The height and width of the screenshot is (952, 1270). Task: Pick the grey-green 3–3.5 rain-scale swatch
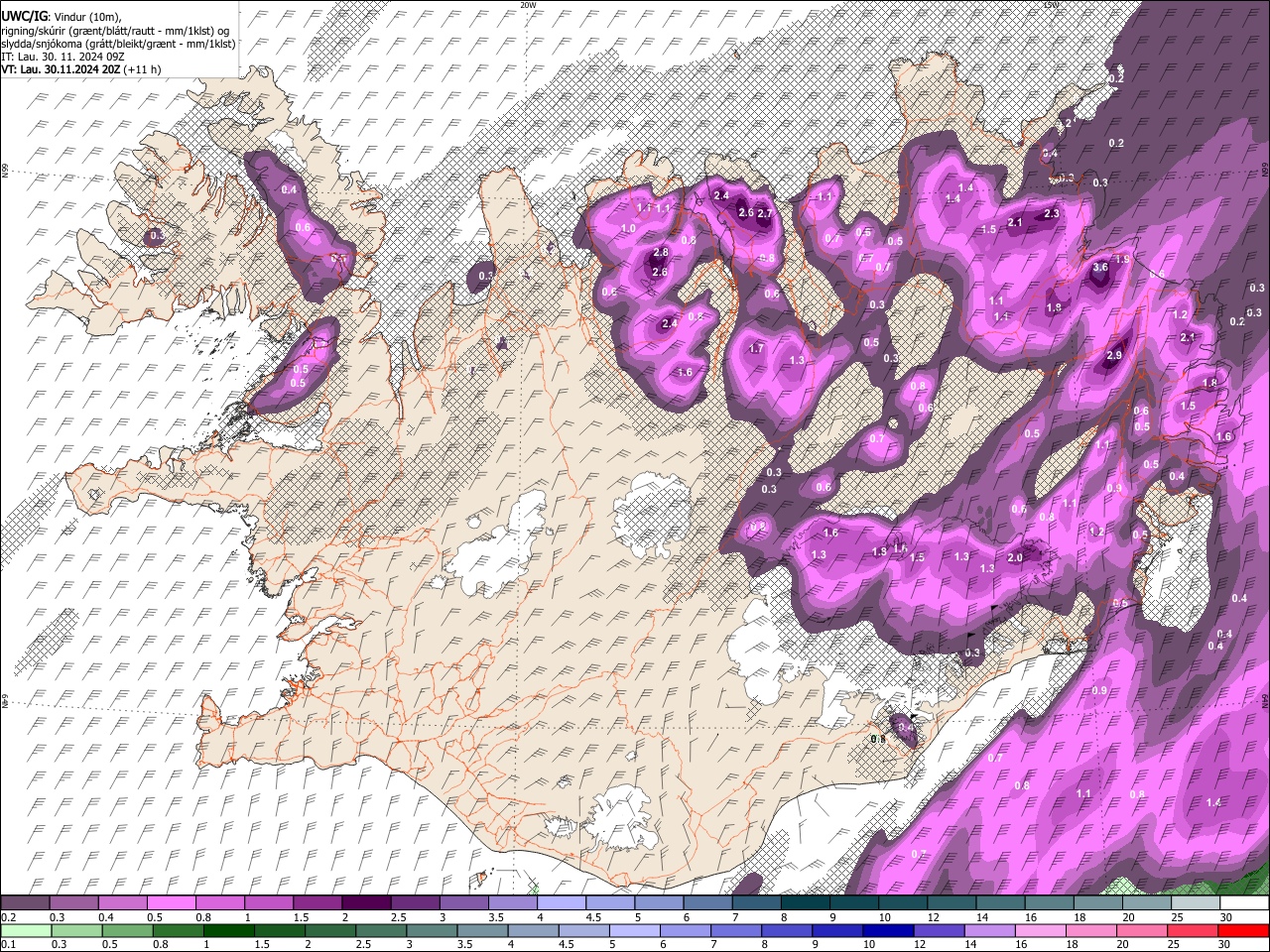coord(433,931)
